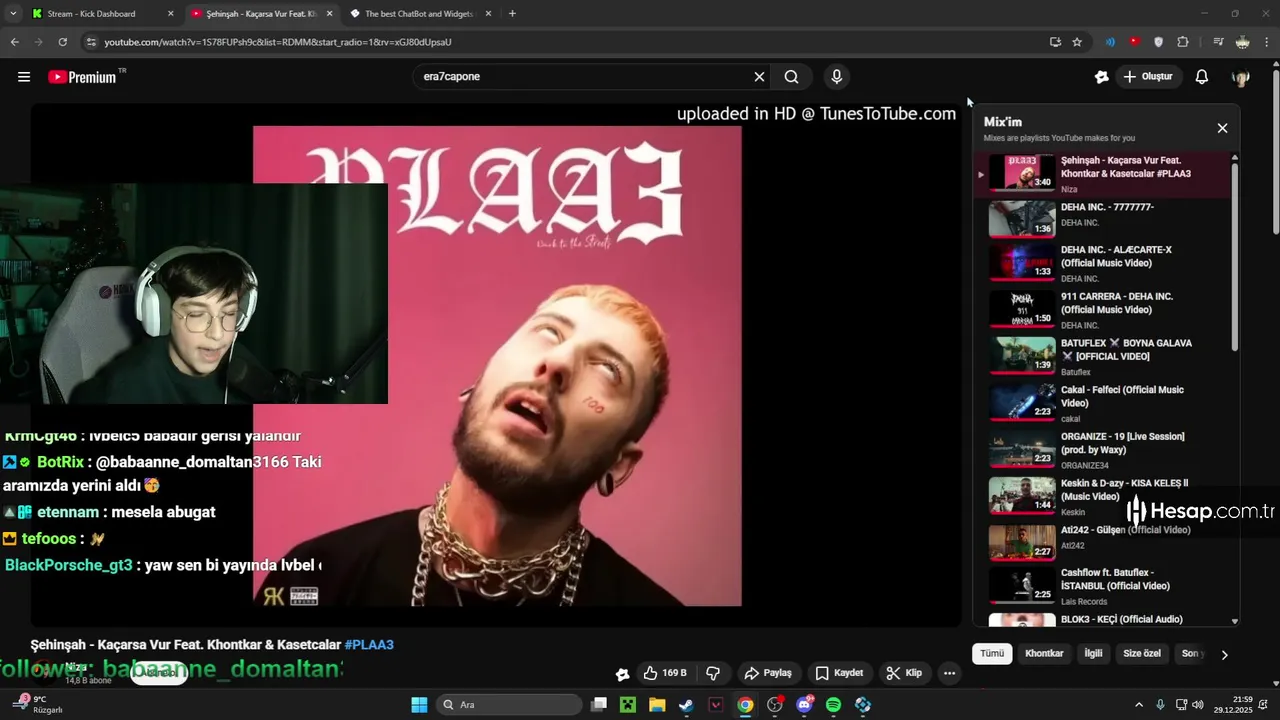Open the #PLAA3 hashtag link
Screen dimensions: 1280x720
click(x=369, y=645)
